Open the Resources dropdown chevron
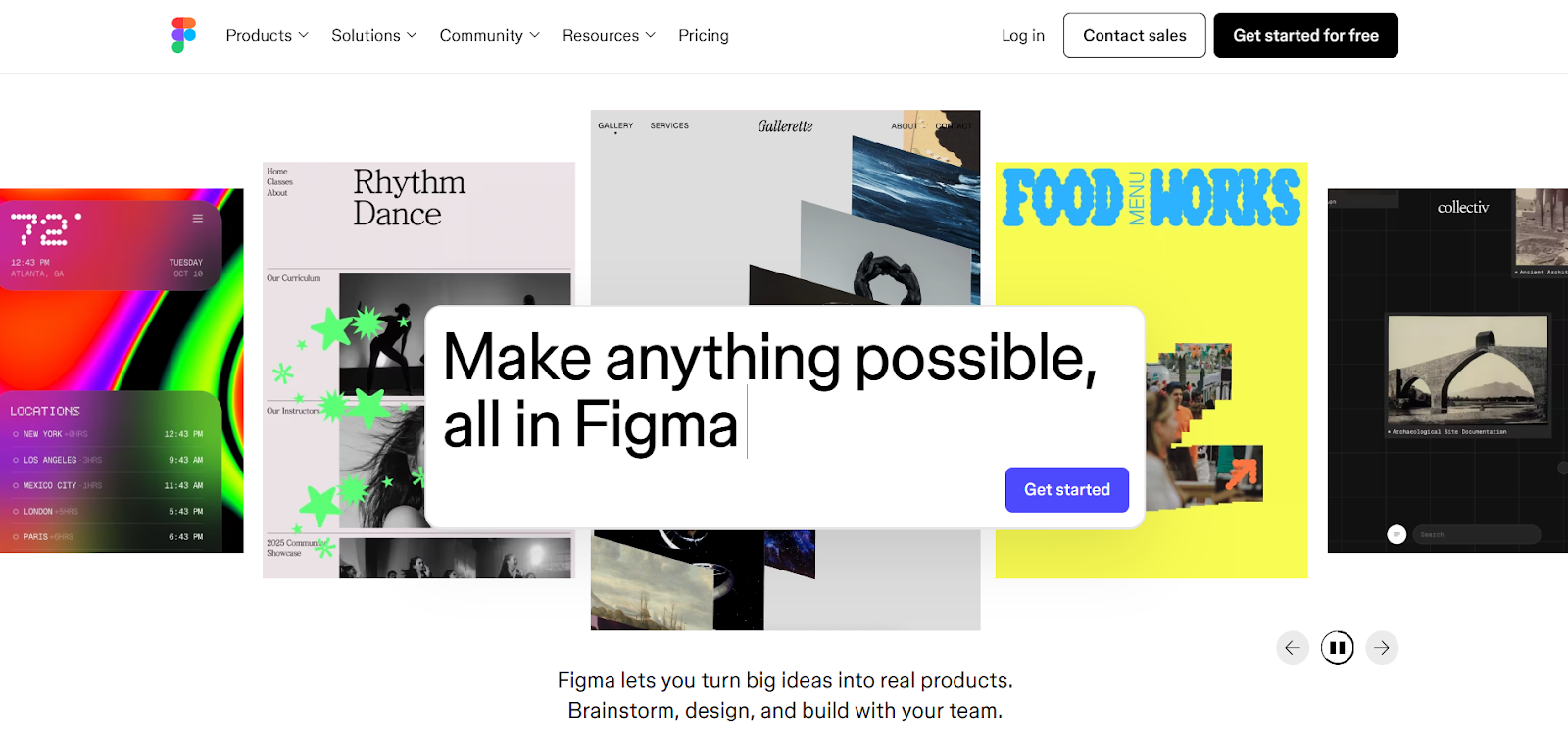 tap(651, 35)
